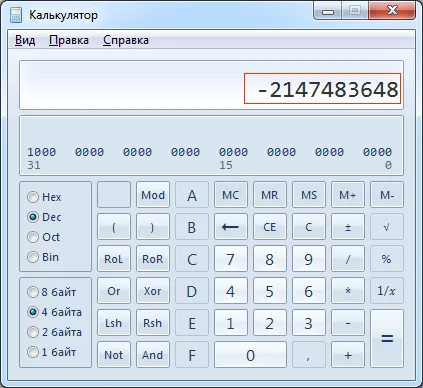Image resolution: width=423 pixels, height=388 pixels.
Task: Click the Rsh right shift button
Action: click(153, 323)
